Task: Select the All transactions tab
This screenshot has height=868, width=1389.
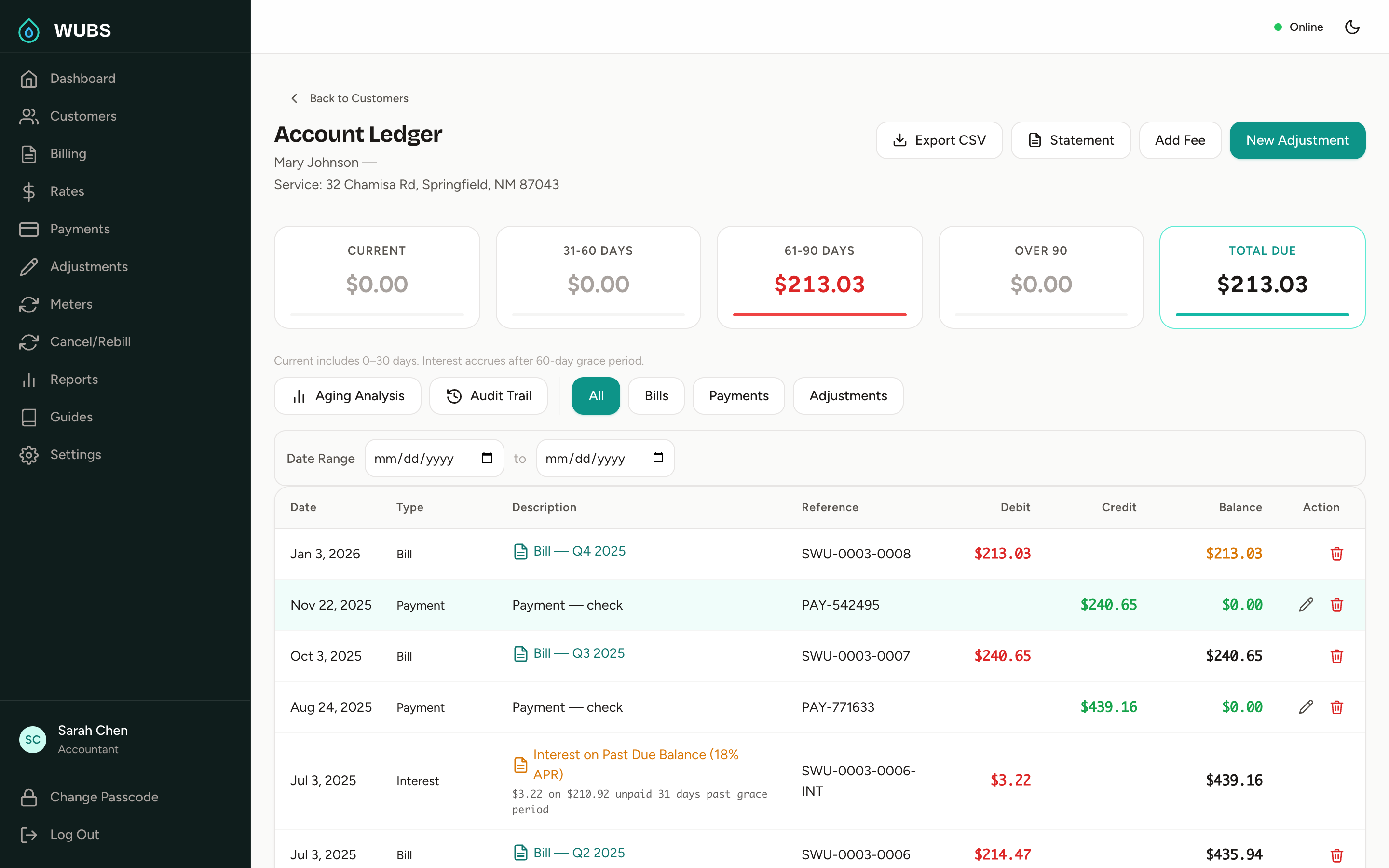Action: pyautogui.click(x=596, y=395)
